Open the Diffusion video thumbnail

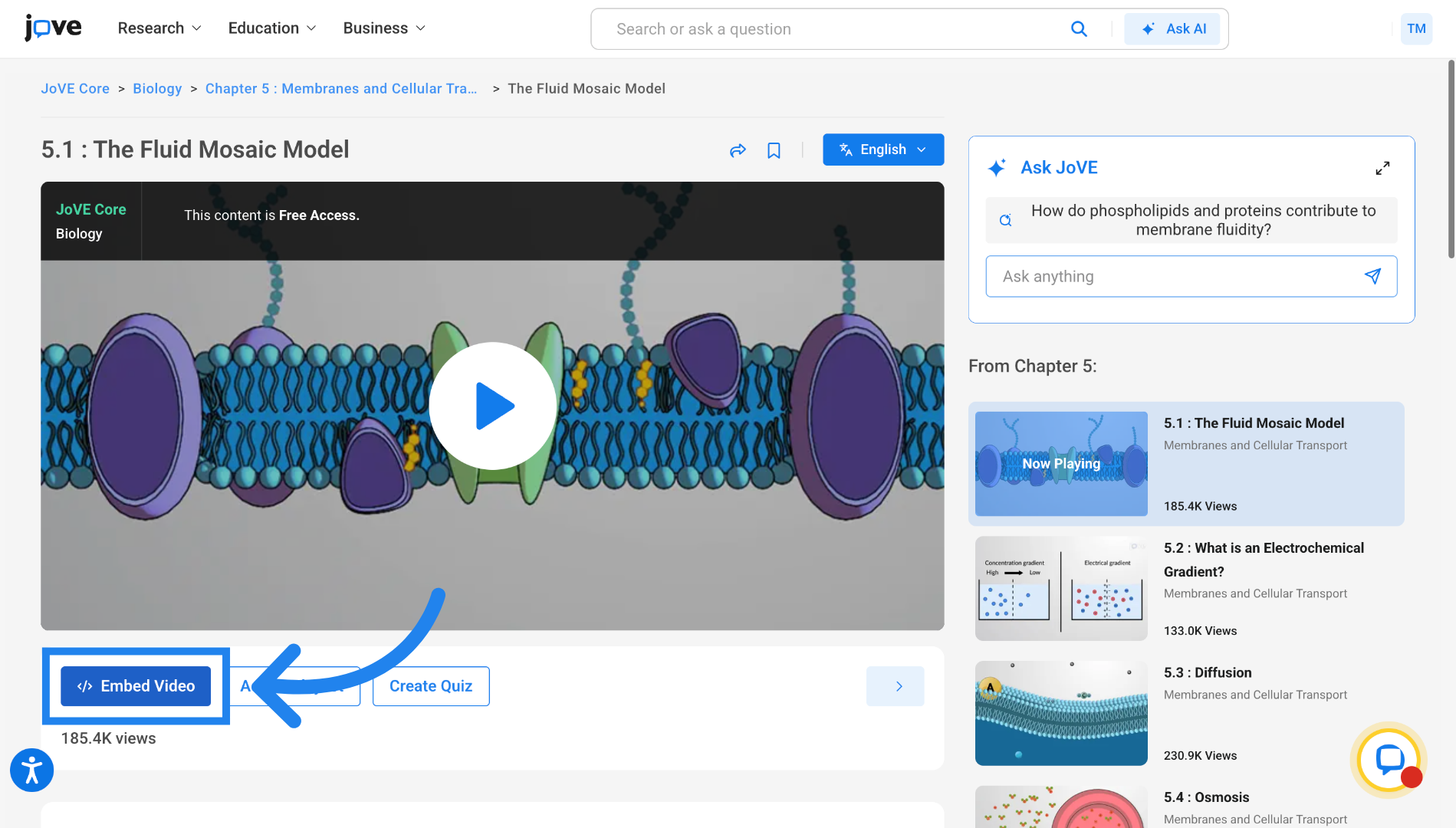(1061, 713)
